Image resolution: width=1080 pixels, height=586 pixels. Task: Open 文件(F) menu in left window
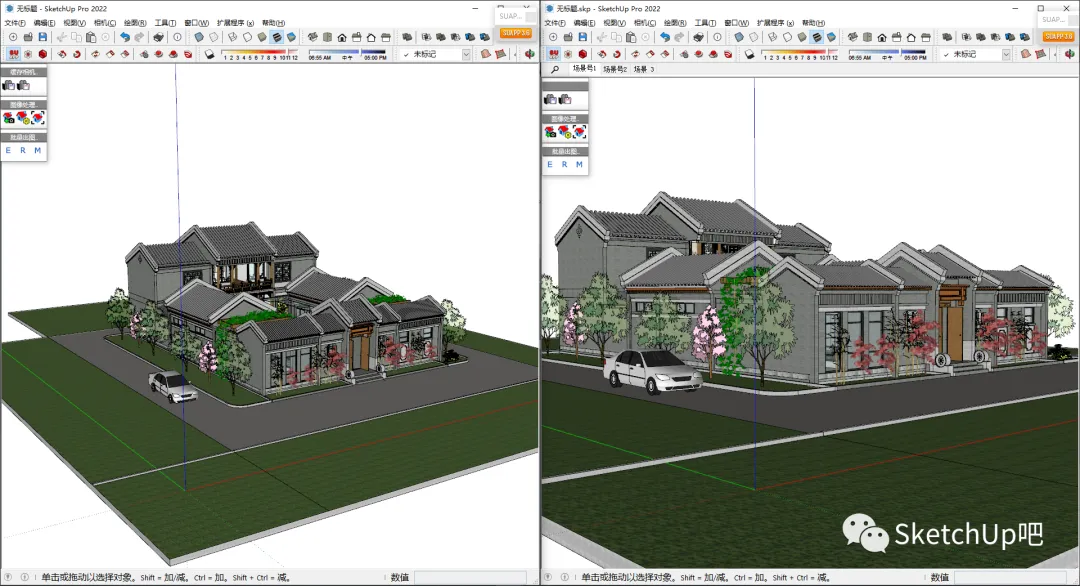[x=15, y=23]
